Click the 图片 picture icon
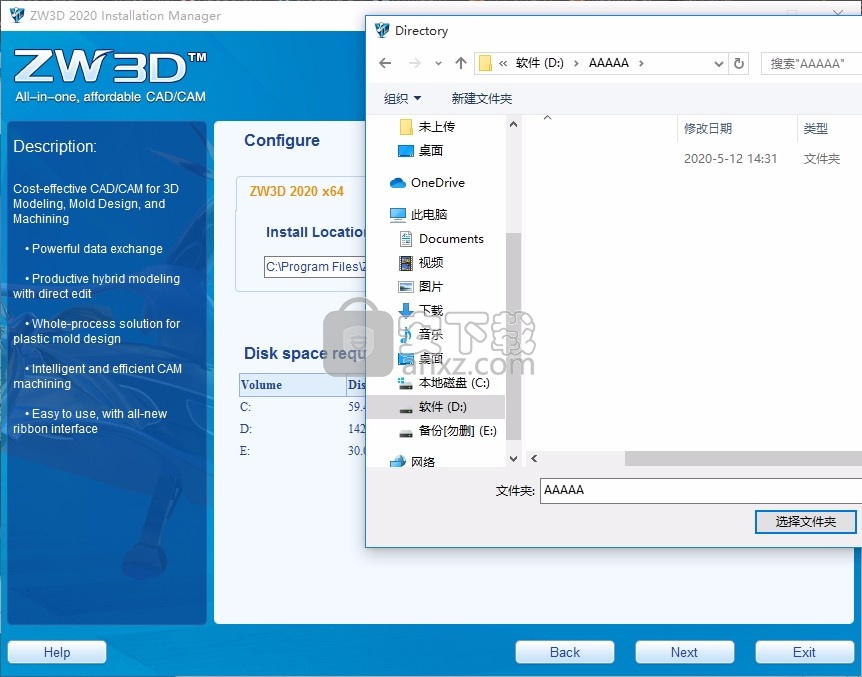Image resolution: width=862 pixels, height=677 pixels. point(406,287)
